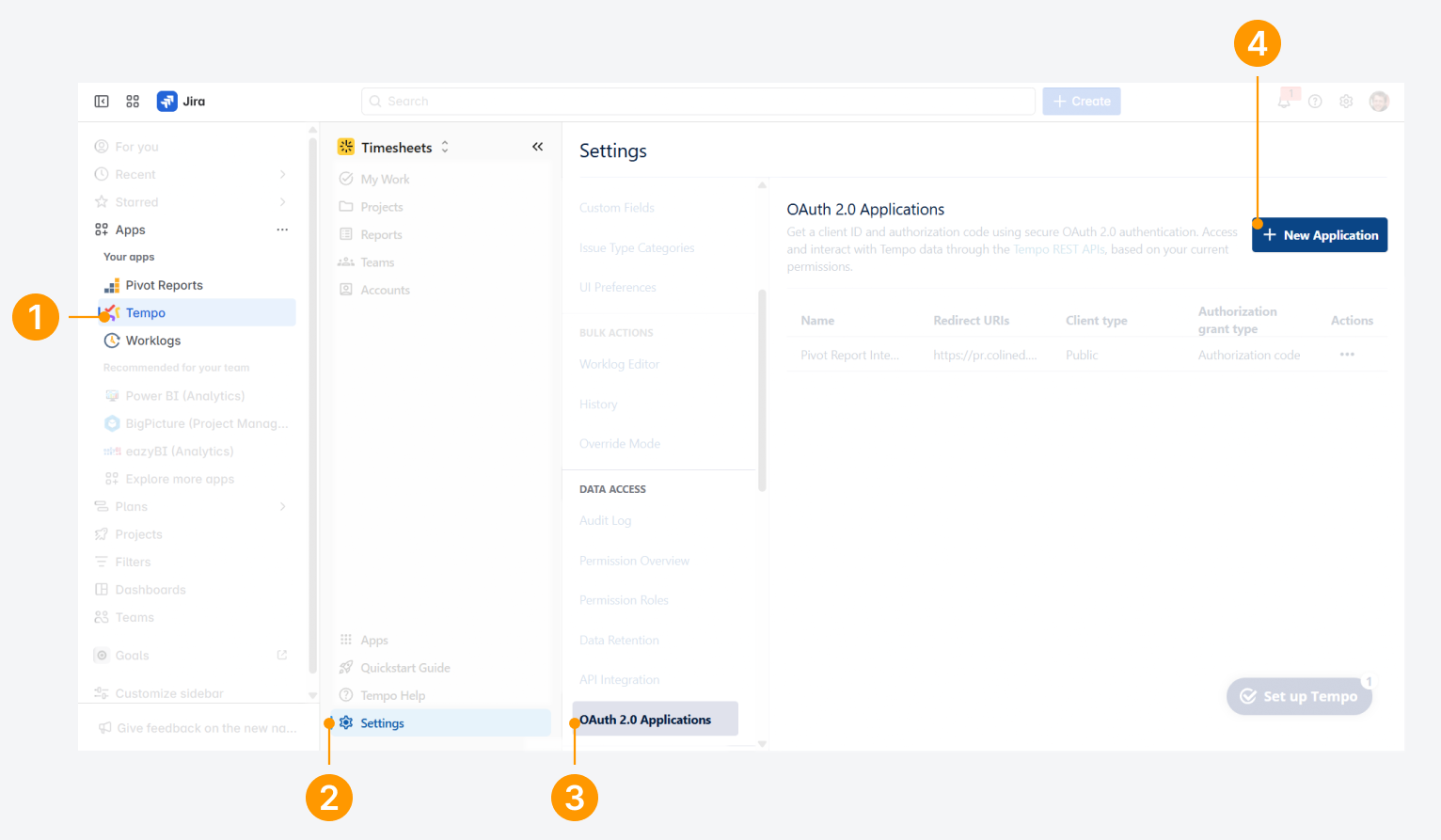Image resolution: width=1441 pixels, height=840 pixels.
Task: Click the Tempo Settings gear icon
Action: 346,723
